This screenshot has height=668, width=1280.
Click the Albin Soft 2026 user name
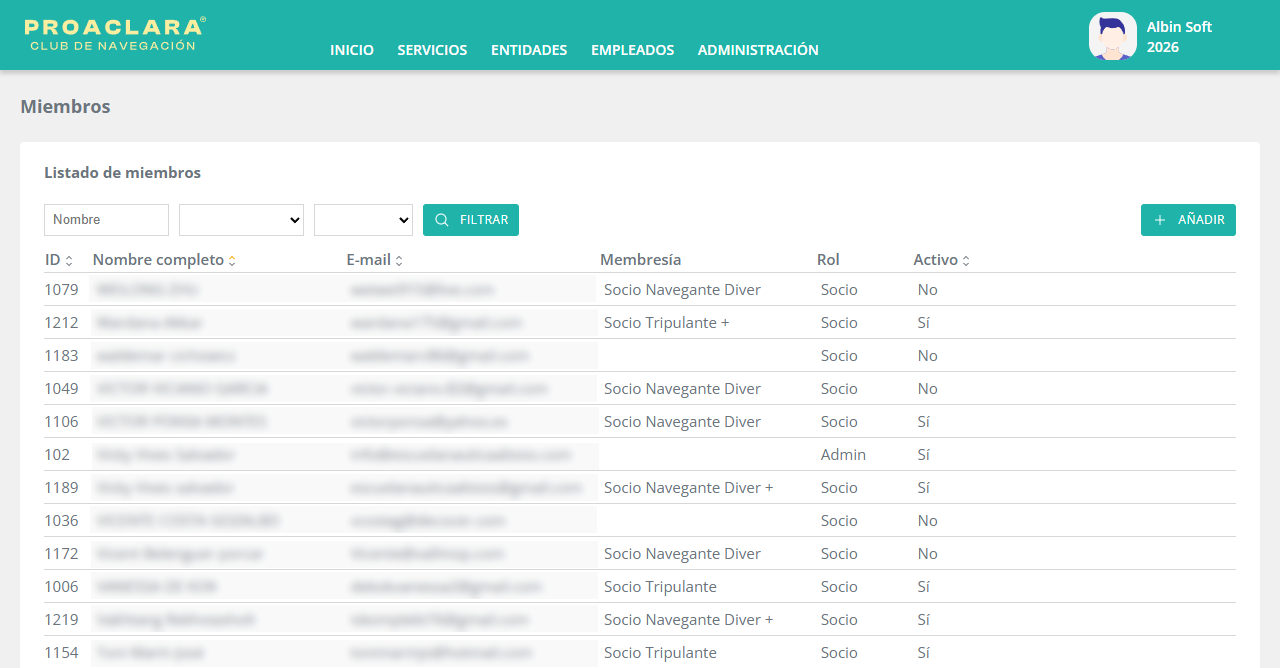coord(1179,37)
